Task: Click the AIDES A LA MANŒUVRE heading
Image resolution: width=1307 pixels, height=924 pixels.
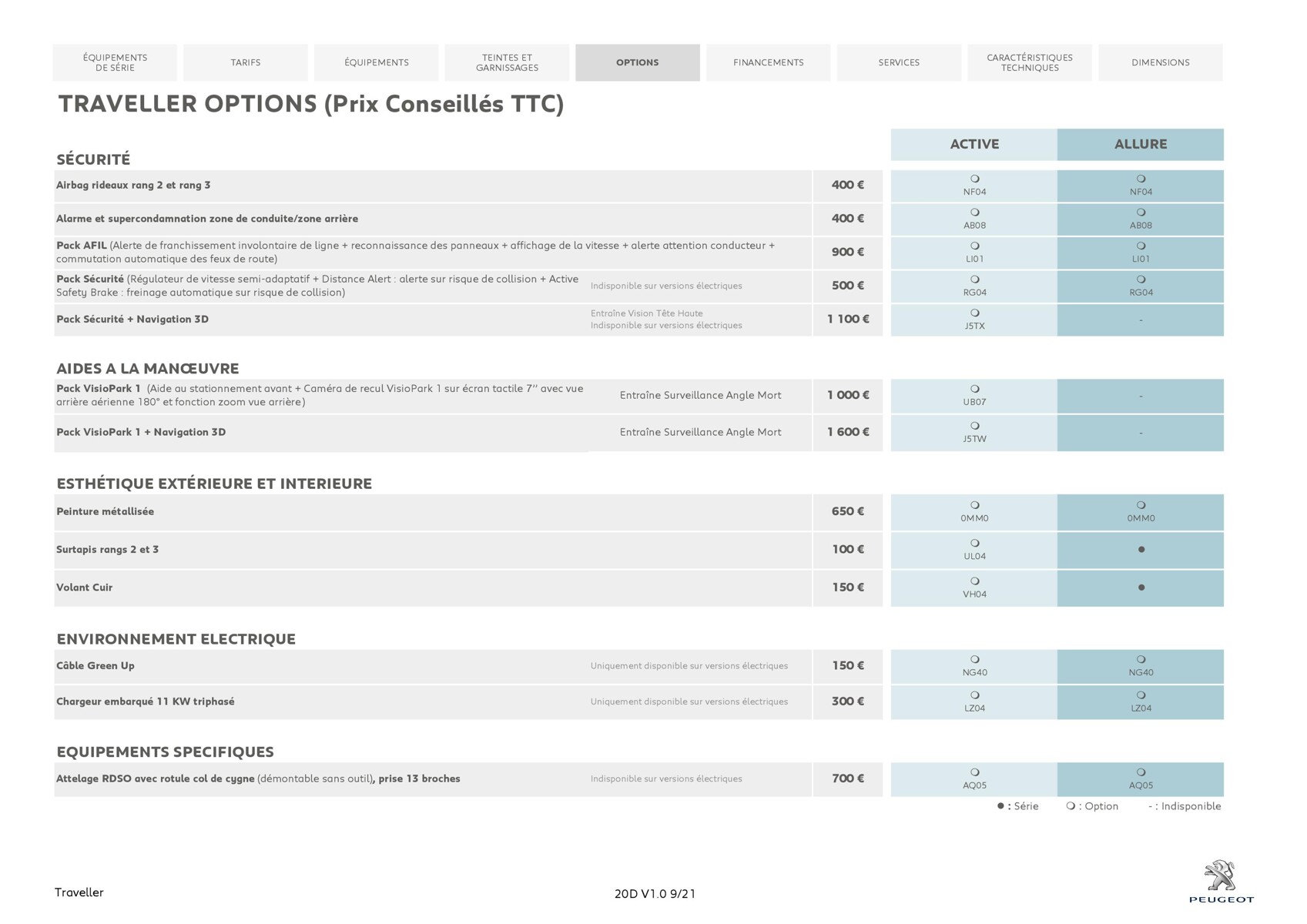Action: point(148,368)
